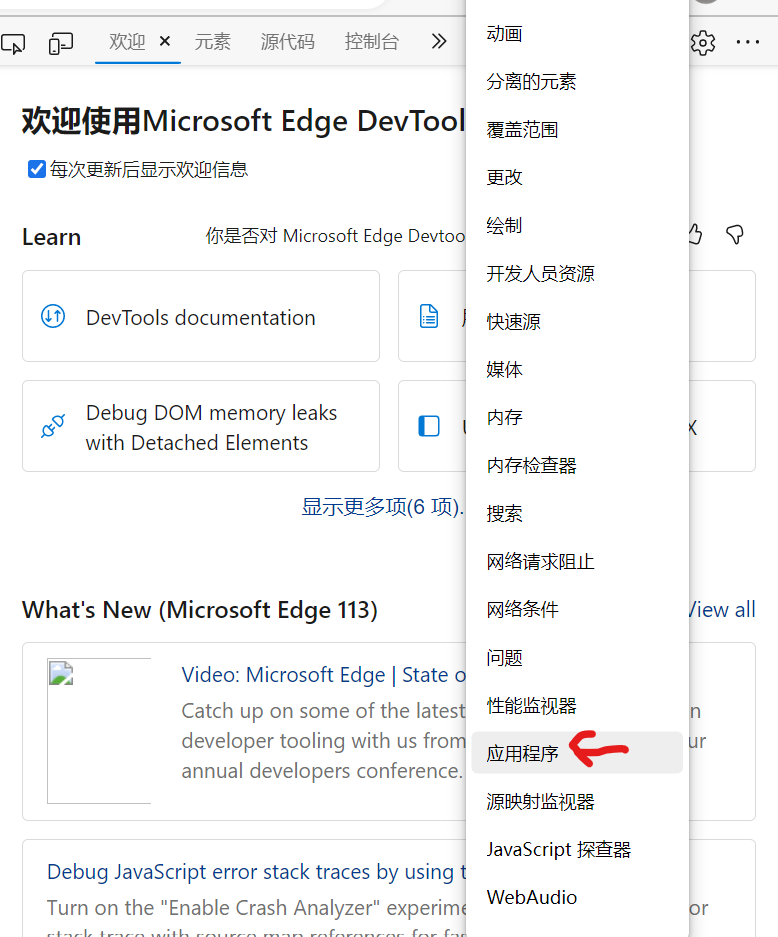Give positive feedback with the thumbs-up icon
778x937 pixels.
[694, 235]
